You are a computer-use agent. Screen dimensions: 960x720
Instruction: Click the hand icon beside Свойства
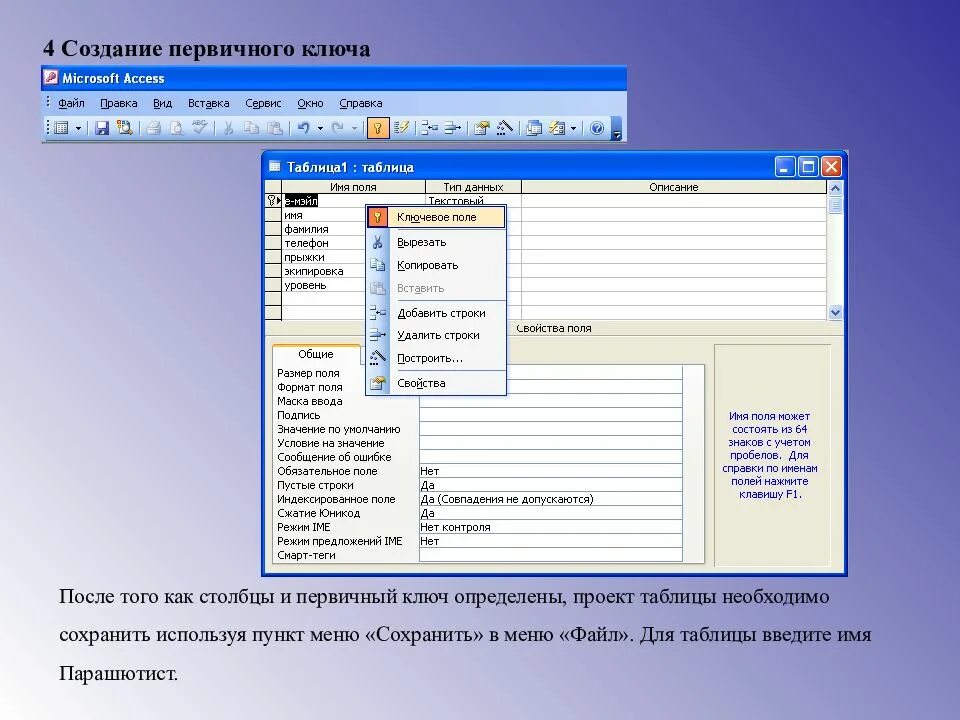coord(378,383)
